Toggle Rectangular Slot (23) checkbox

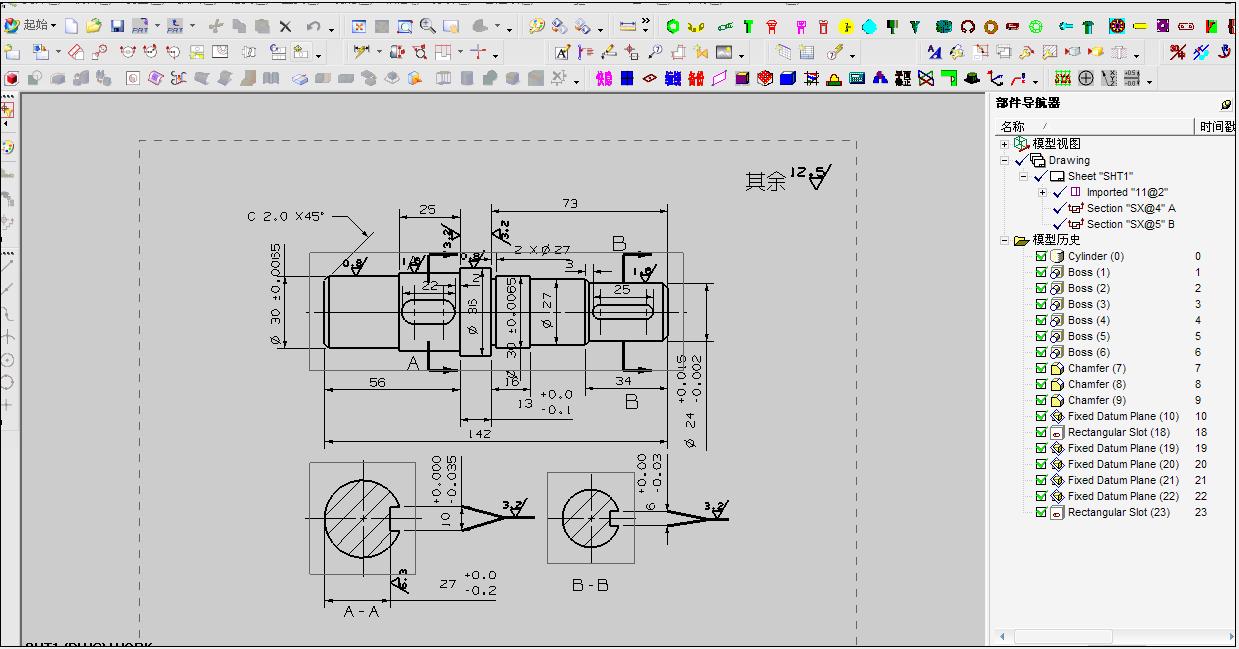pyautogui.click(x=1041, y=512)
